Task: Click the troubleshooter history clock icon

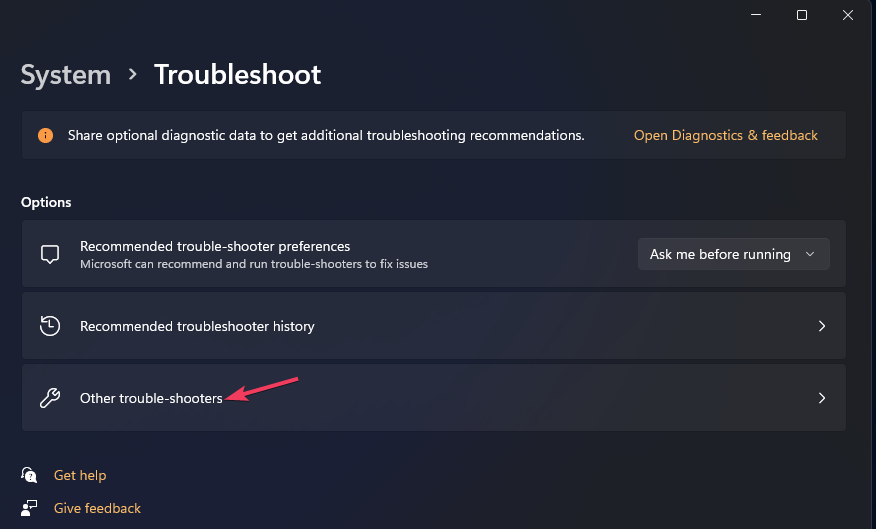Action: coord(50,326)
